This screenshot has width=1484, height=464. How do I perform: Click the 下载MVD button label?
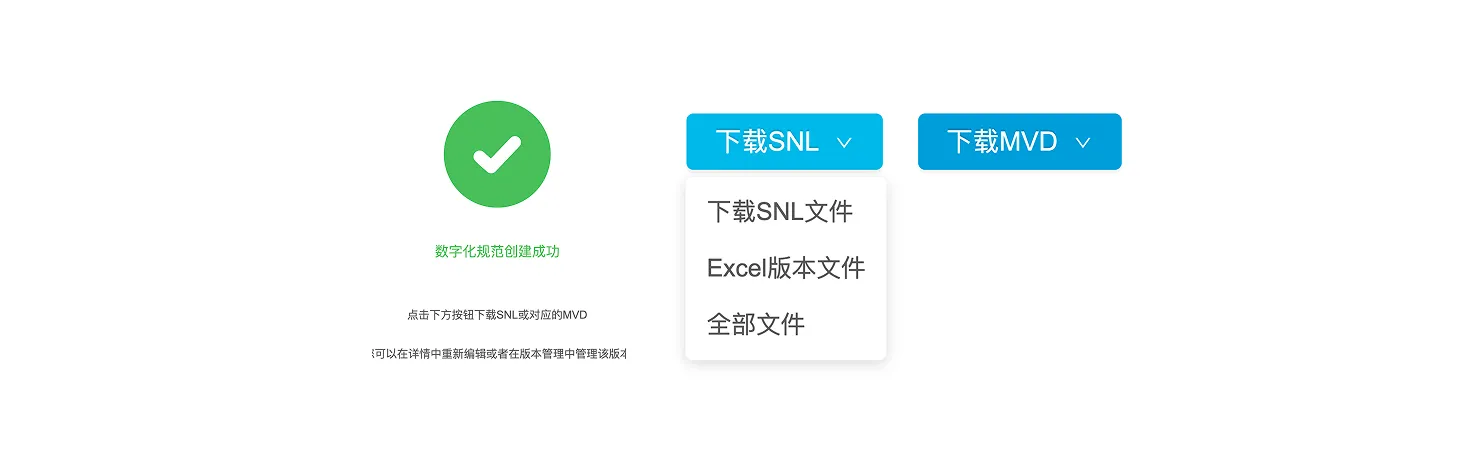[1002, 142]
